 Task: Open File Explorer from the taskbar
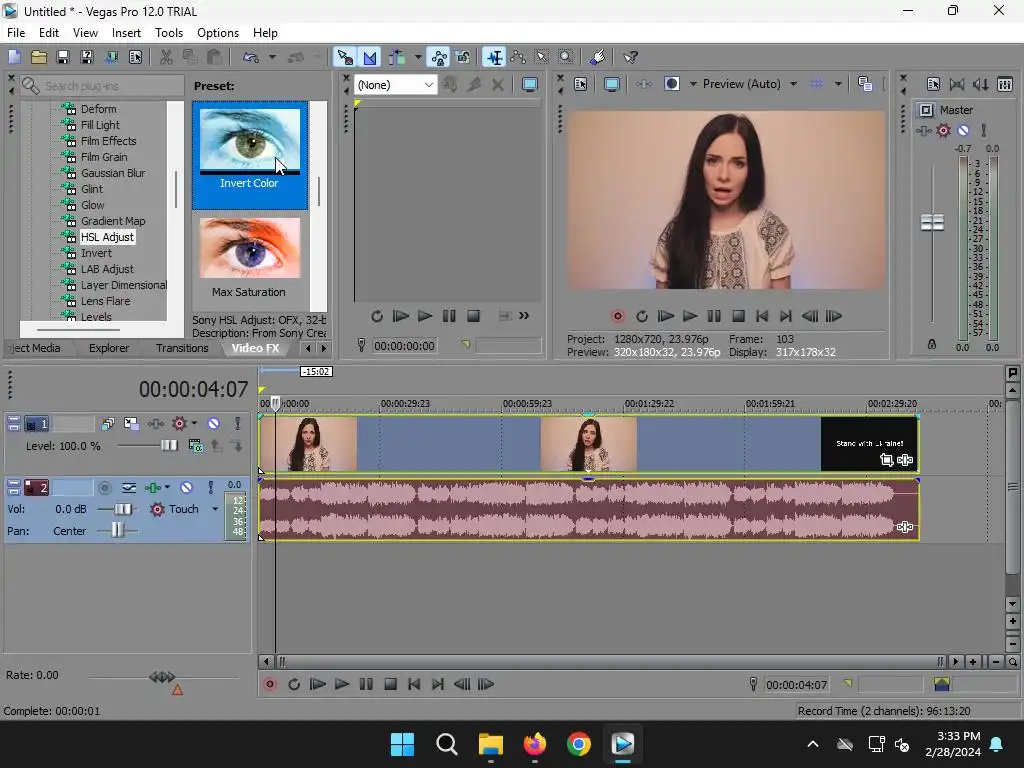(x=490, y=744)
